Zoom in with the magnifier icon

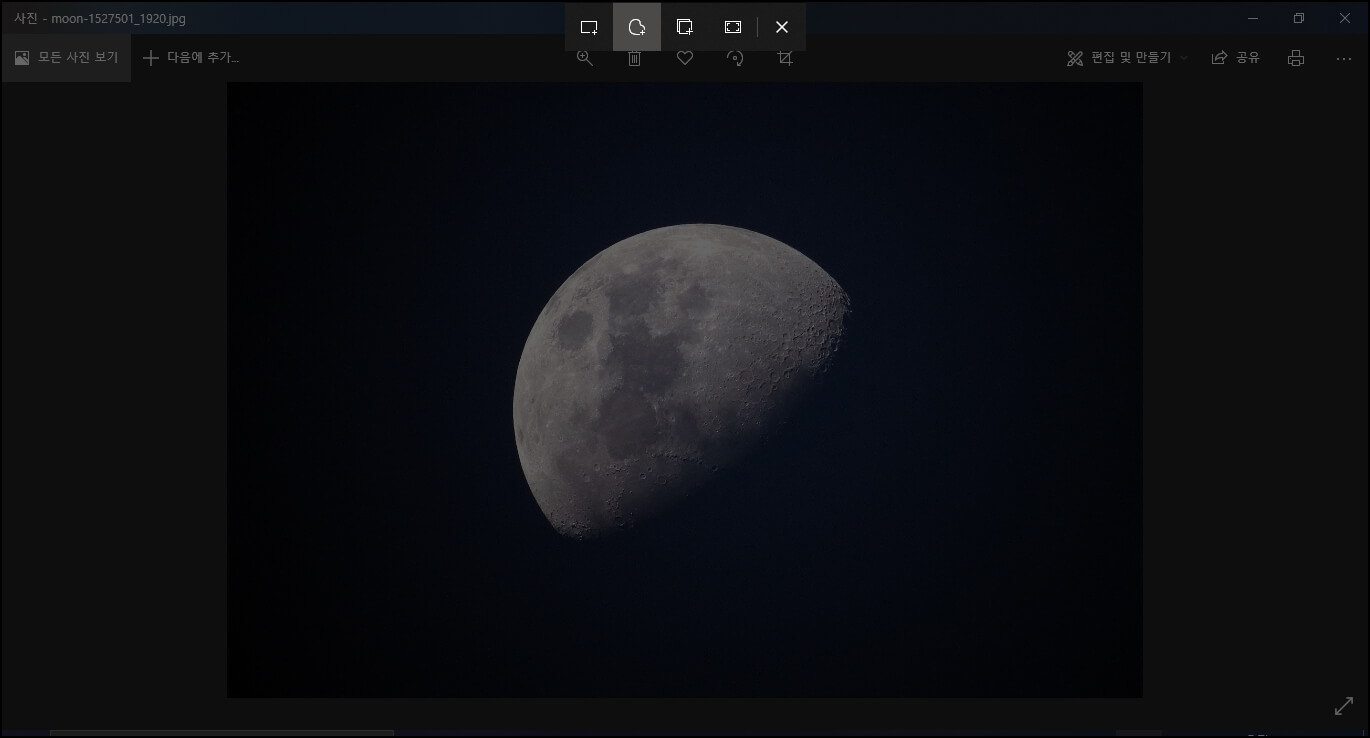pos(585,59)
